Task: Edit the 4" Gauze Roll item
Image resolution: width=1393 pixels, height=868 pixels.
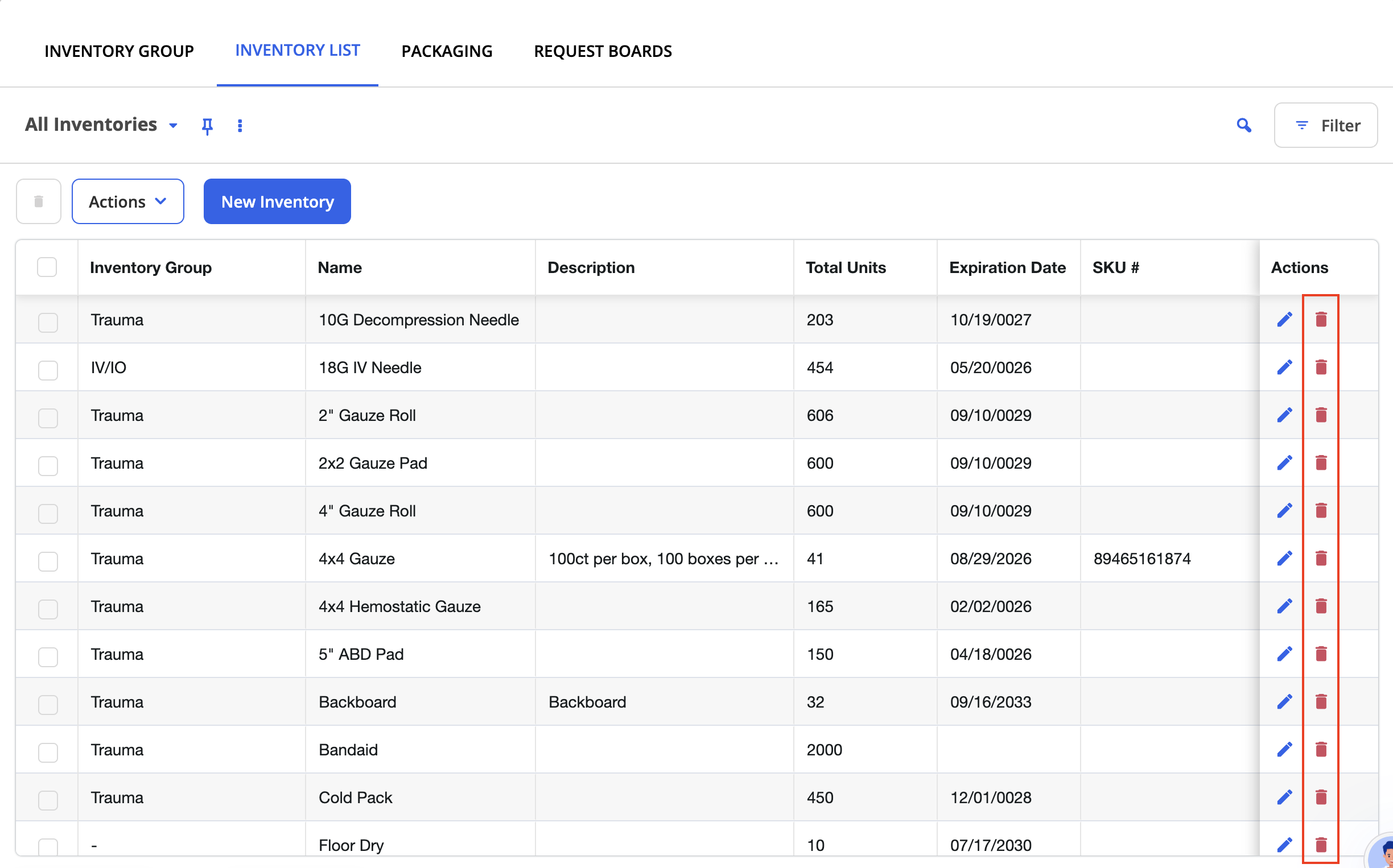Action: point(1284,511)
